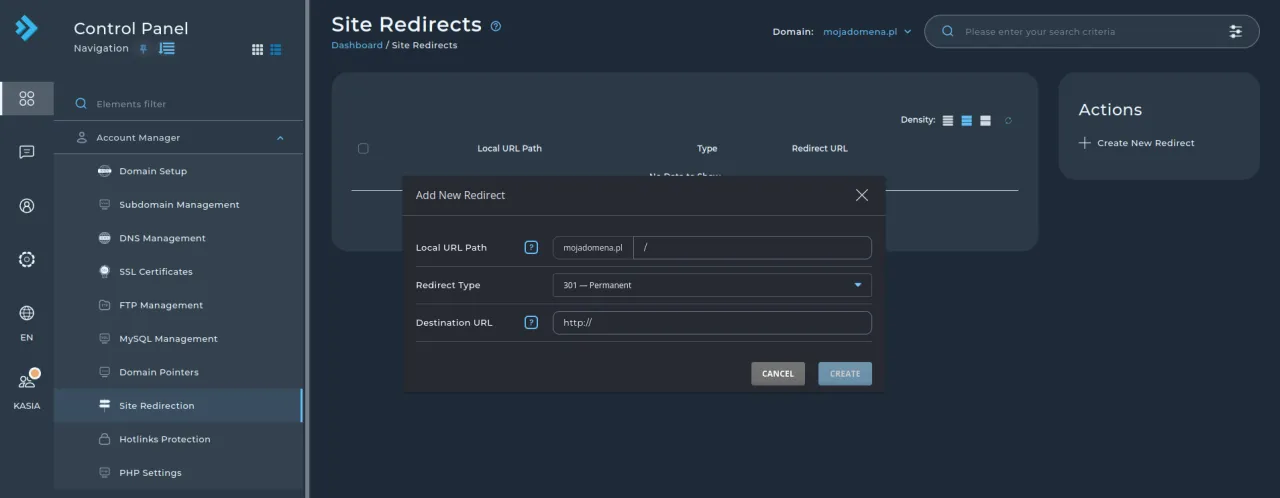The width and height of the screenshot is (1280, 498).
Task: Click the KASIA user account icon
Action: point(27,382)
